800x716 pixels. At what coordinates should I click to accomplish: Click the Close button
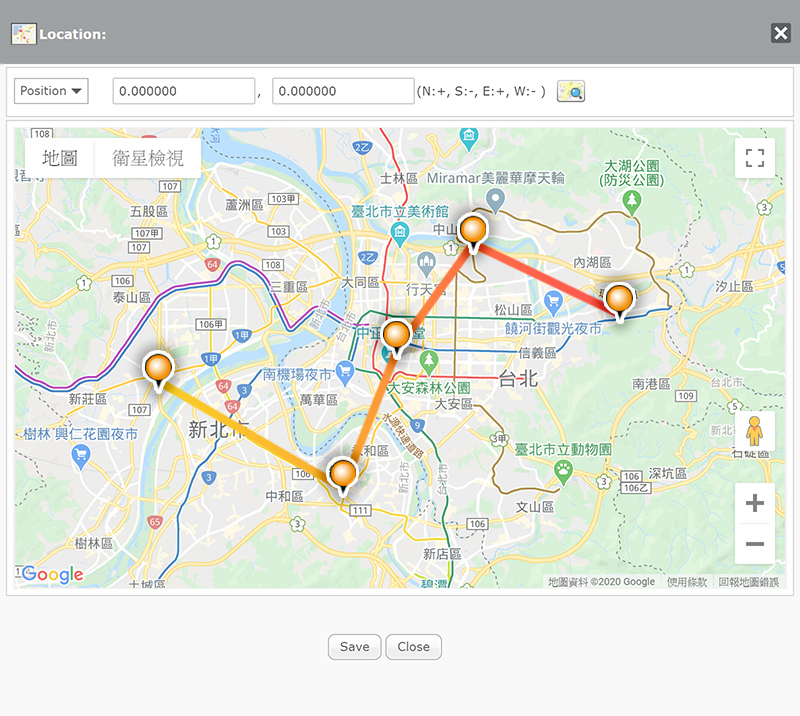click(x=413, y=647)
